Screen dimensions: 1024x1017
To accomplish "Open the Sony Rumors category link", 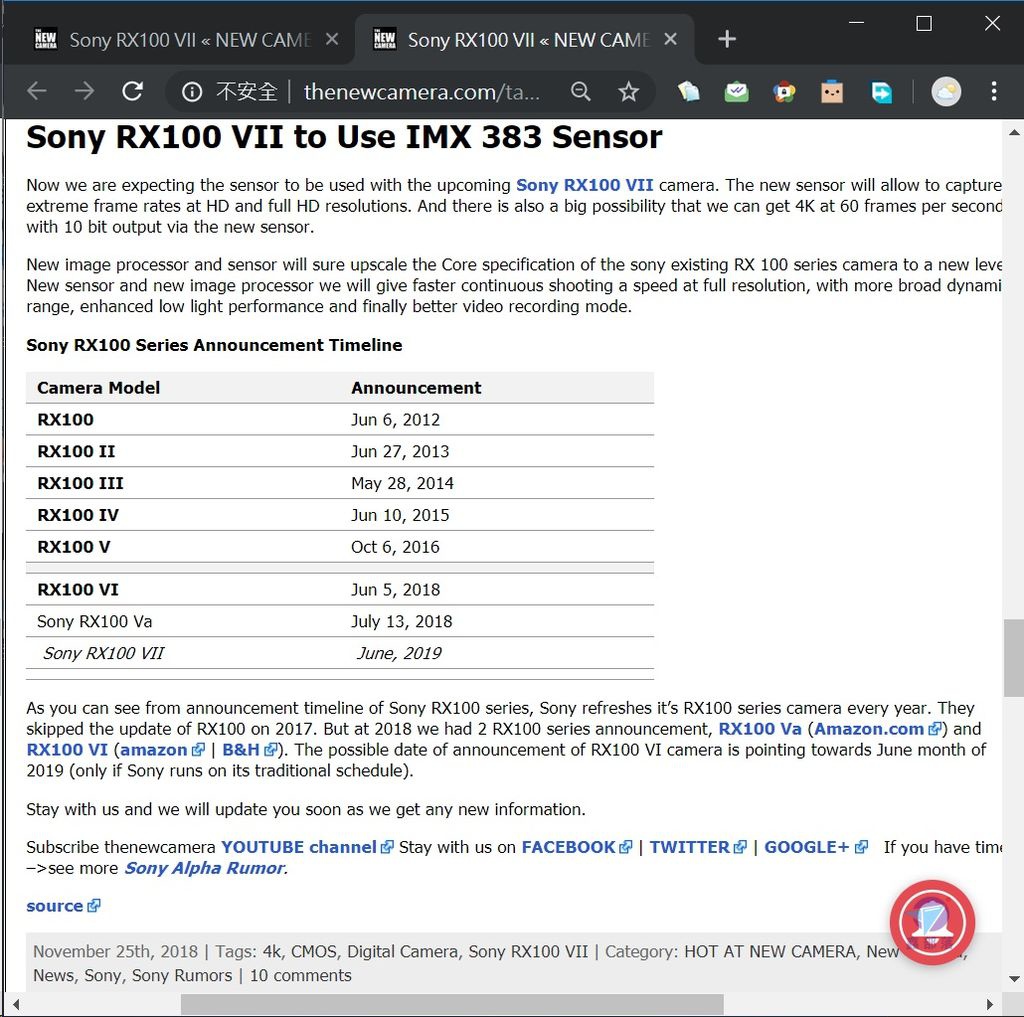I will 182,975.
